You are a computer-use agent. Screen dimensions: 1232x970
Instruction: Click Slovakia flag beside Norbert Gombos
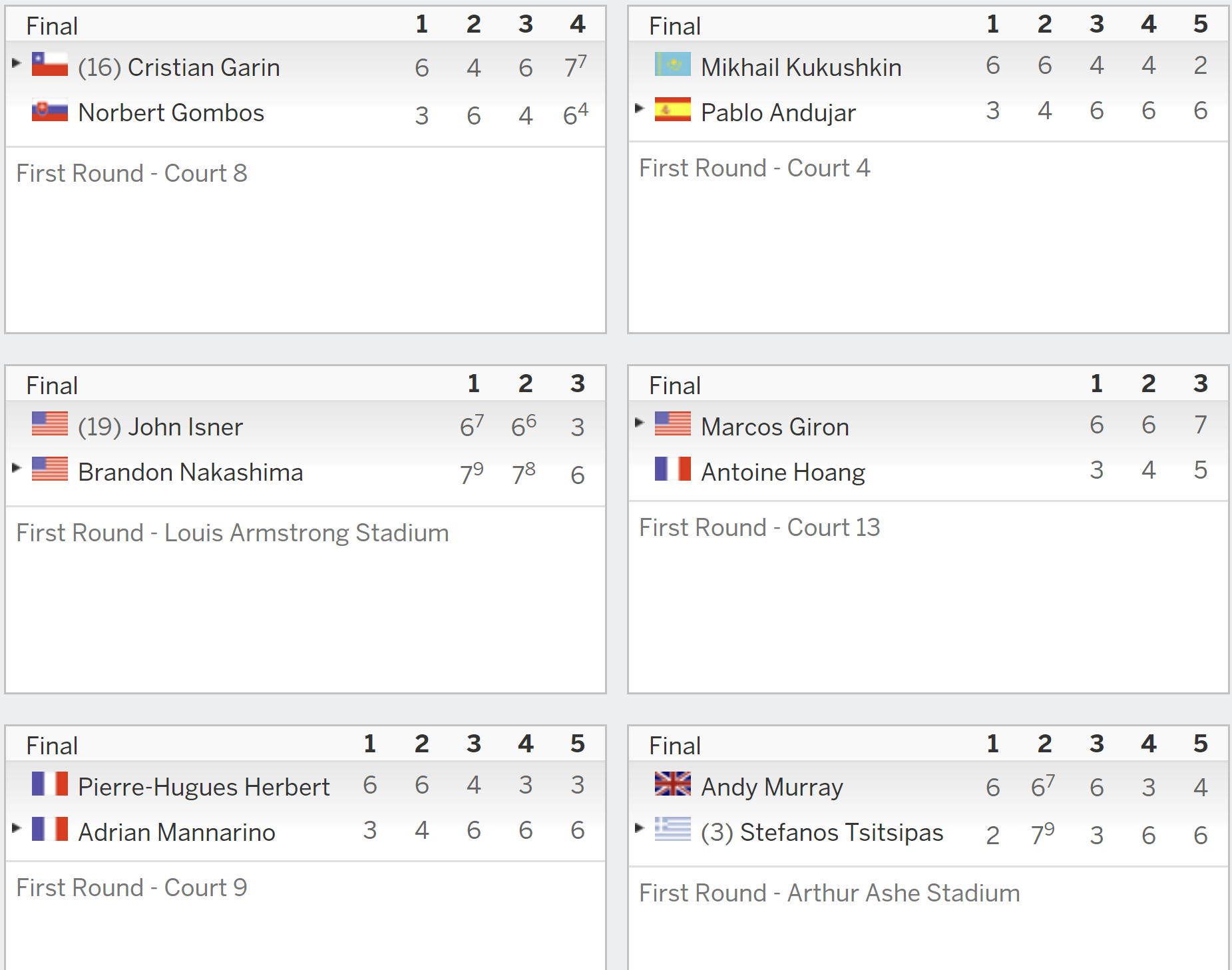[x=50, y=110]
